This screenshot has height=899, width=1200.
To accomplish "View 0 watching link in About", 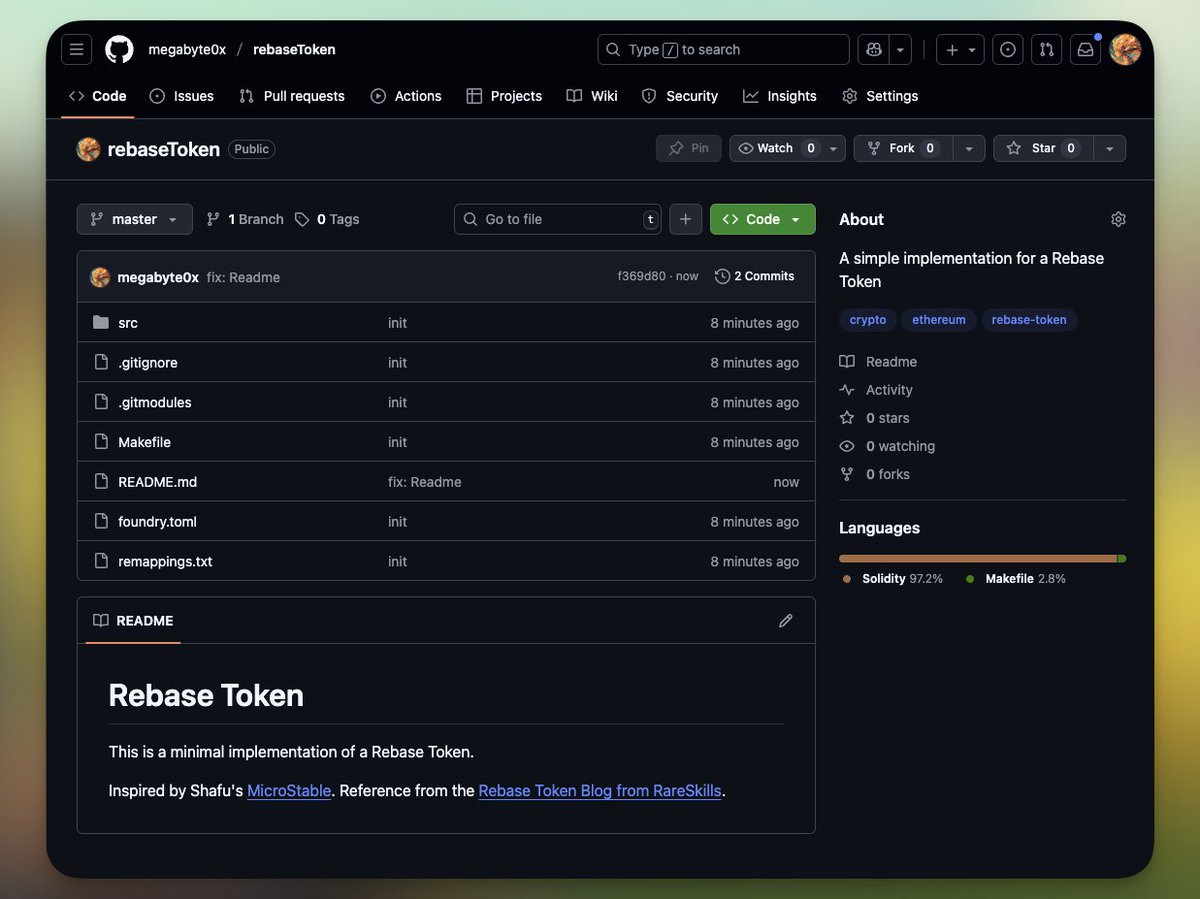I will tap(888, 446).
